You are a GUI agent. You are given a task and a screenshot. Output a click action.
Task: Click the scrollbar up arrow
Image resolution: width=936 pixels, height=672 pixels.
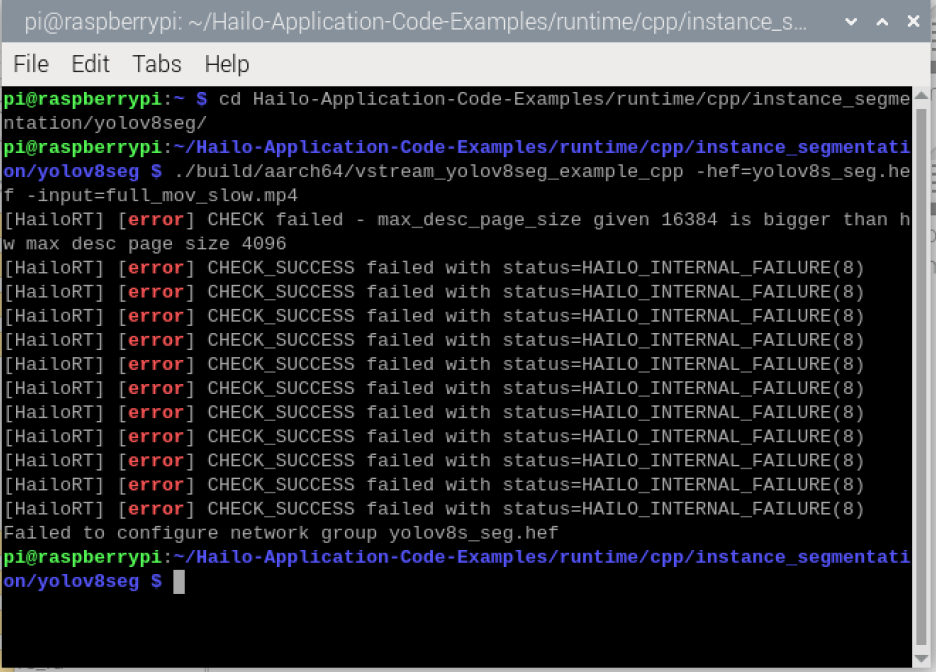click(923, 94)
